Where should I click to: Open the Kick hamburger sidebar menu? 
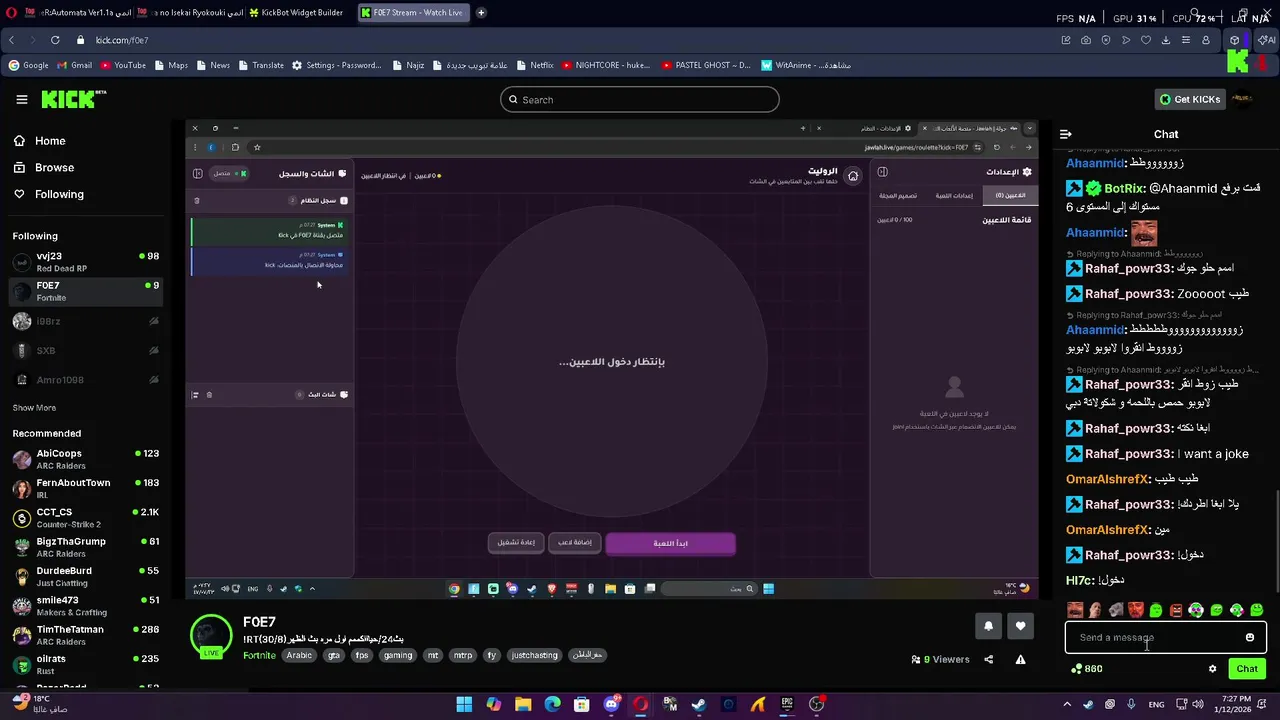click(21, 99)
